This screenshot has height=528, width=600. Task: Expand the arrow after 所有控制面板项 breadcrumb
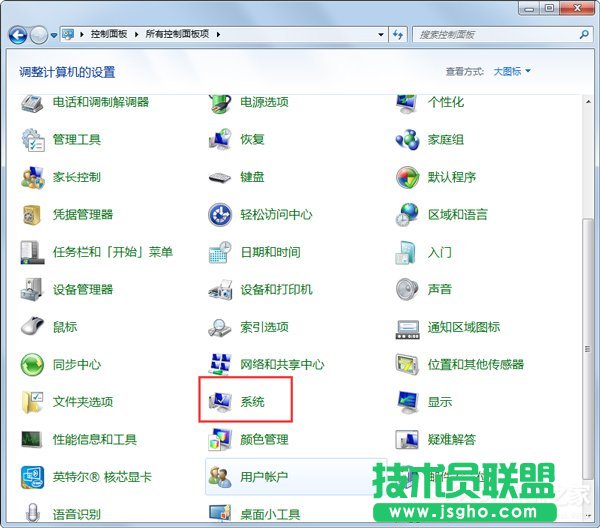point(218,34)
